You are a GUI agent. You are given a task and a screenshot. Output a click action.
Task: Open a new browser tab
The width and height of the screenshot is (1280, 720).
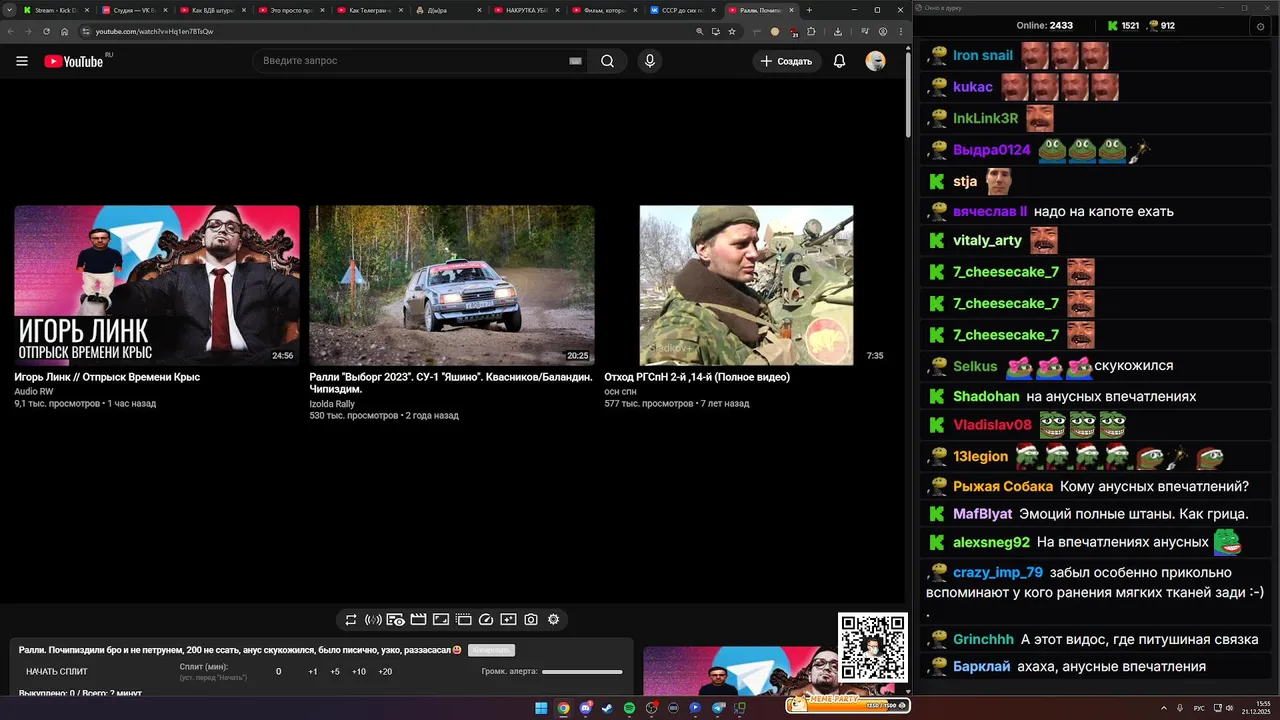[810, 10]
